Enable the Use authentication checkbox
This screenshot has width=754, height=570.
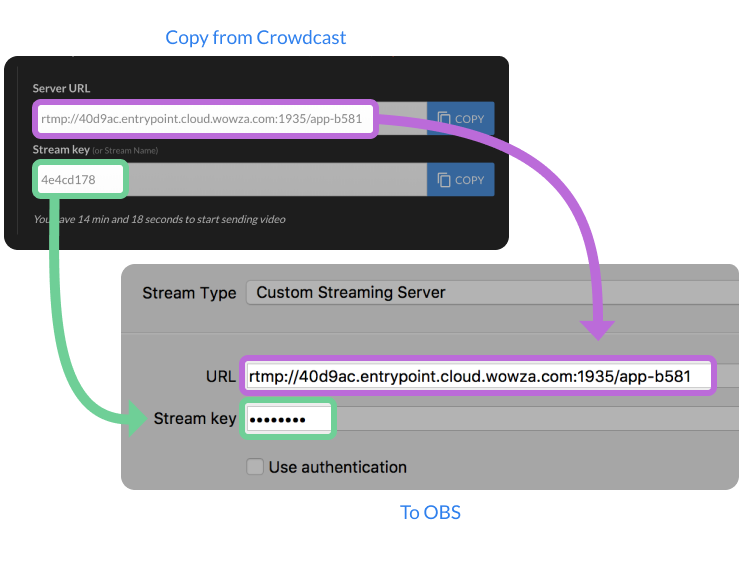pos(255,467)
